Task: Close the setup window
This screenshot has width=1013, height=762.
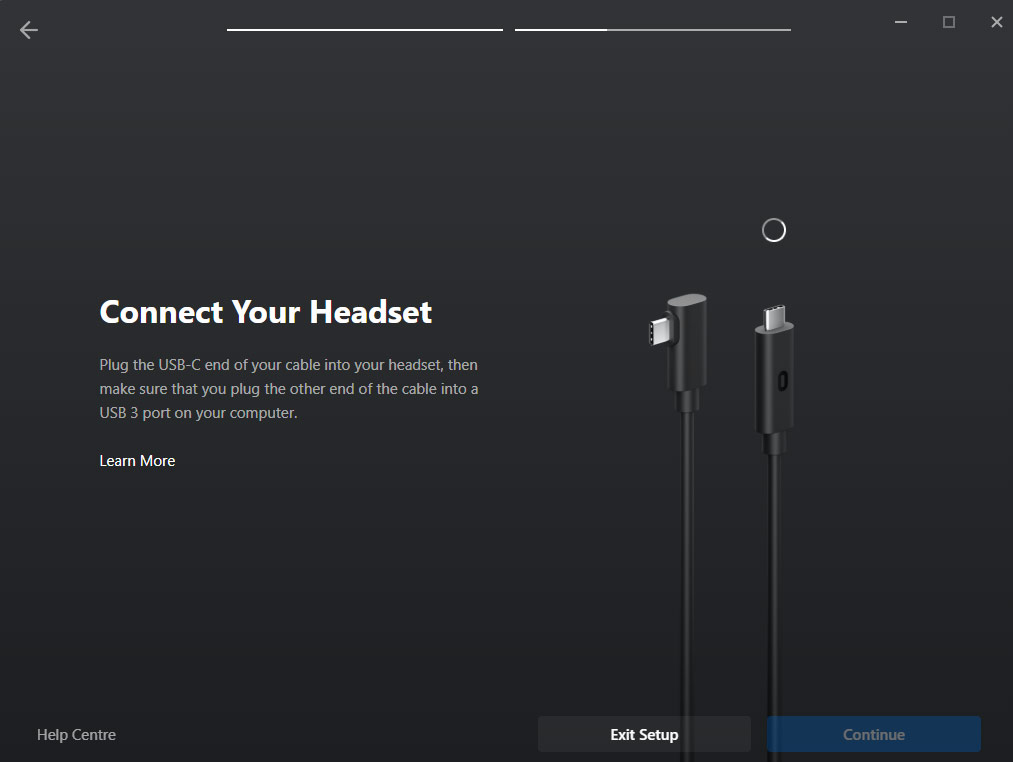Action: click(996, 22)
